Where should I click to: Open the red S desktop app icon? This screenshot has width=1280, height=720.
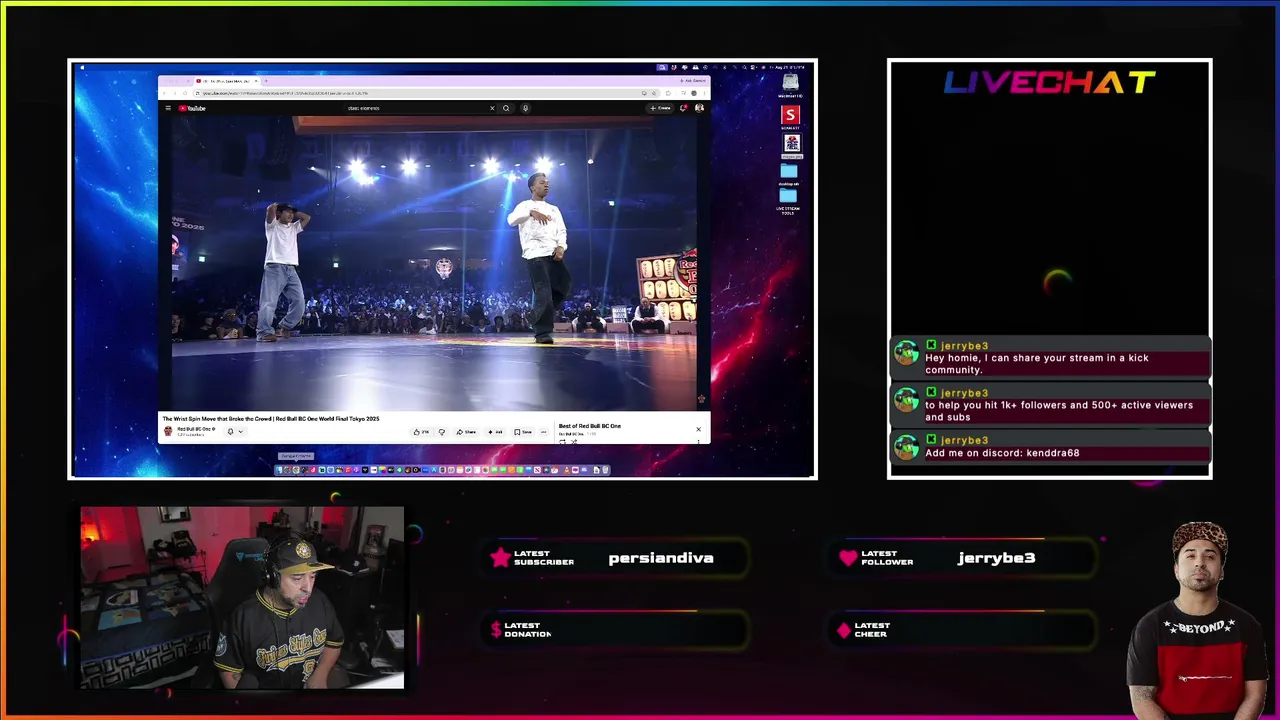(x=790, y=115)
